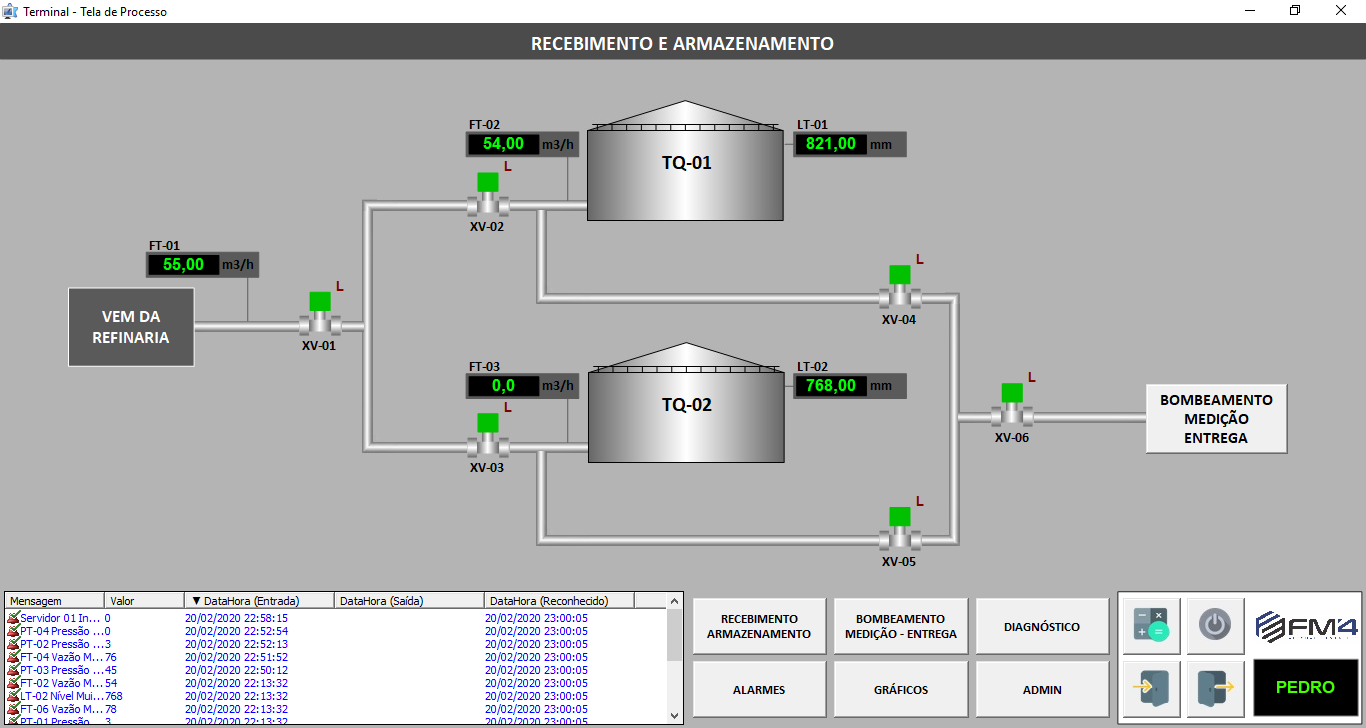
Task: Click the TQ-02 storage tank
Action: coord(685,403)
